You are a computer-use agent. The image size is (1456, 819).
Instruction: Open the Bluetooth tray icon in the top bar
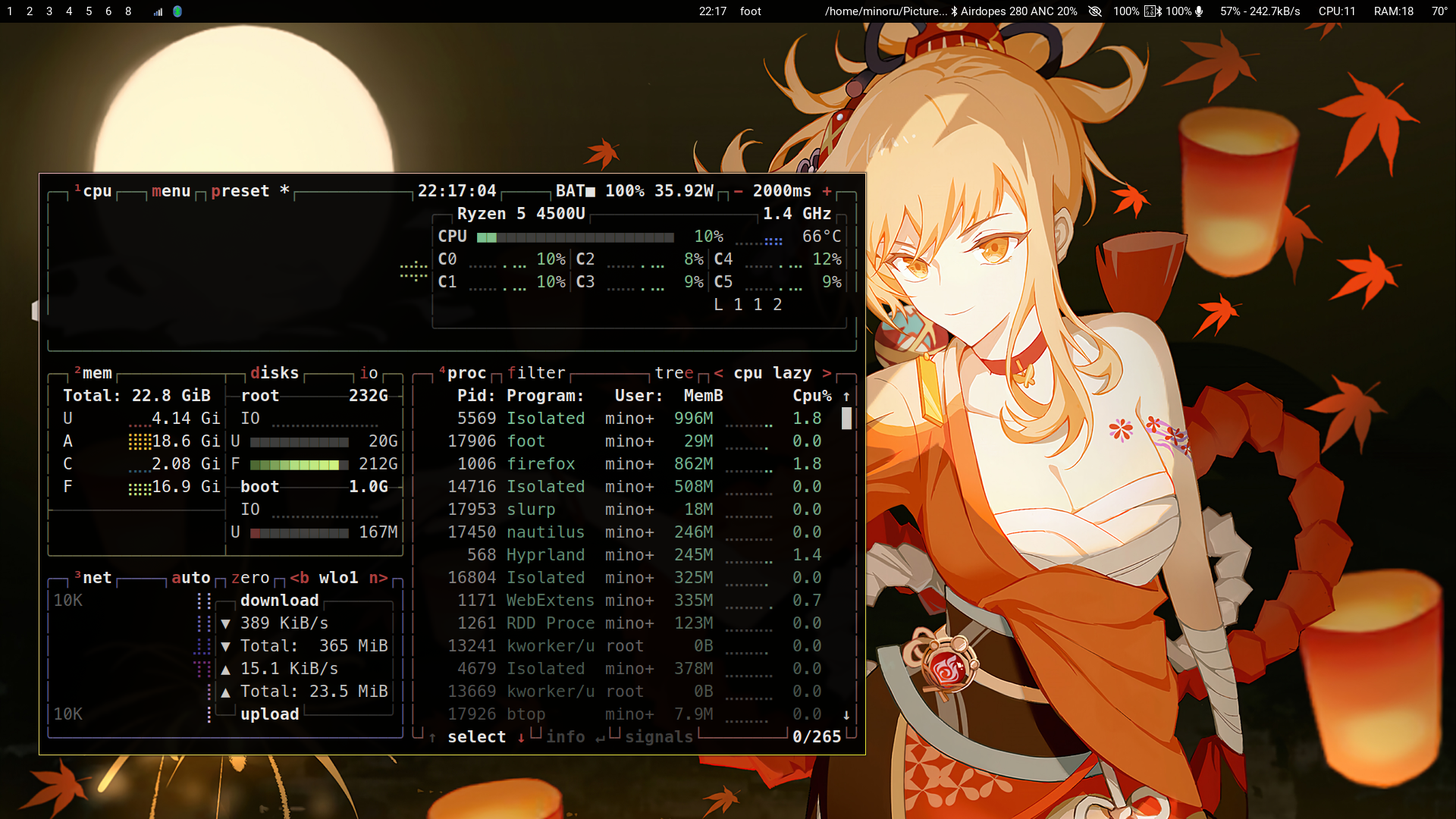(177, 11)
